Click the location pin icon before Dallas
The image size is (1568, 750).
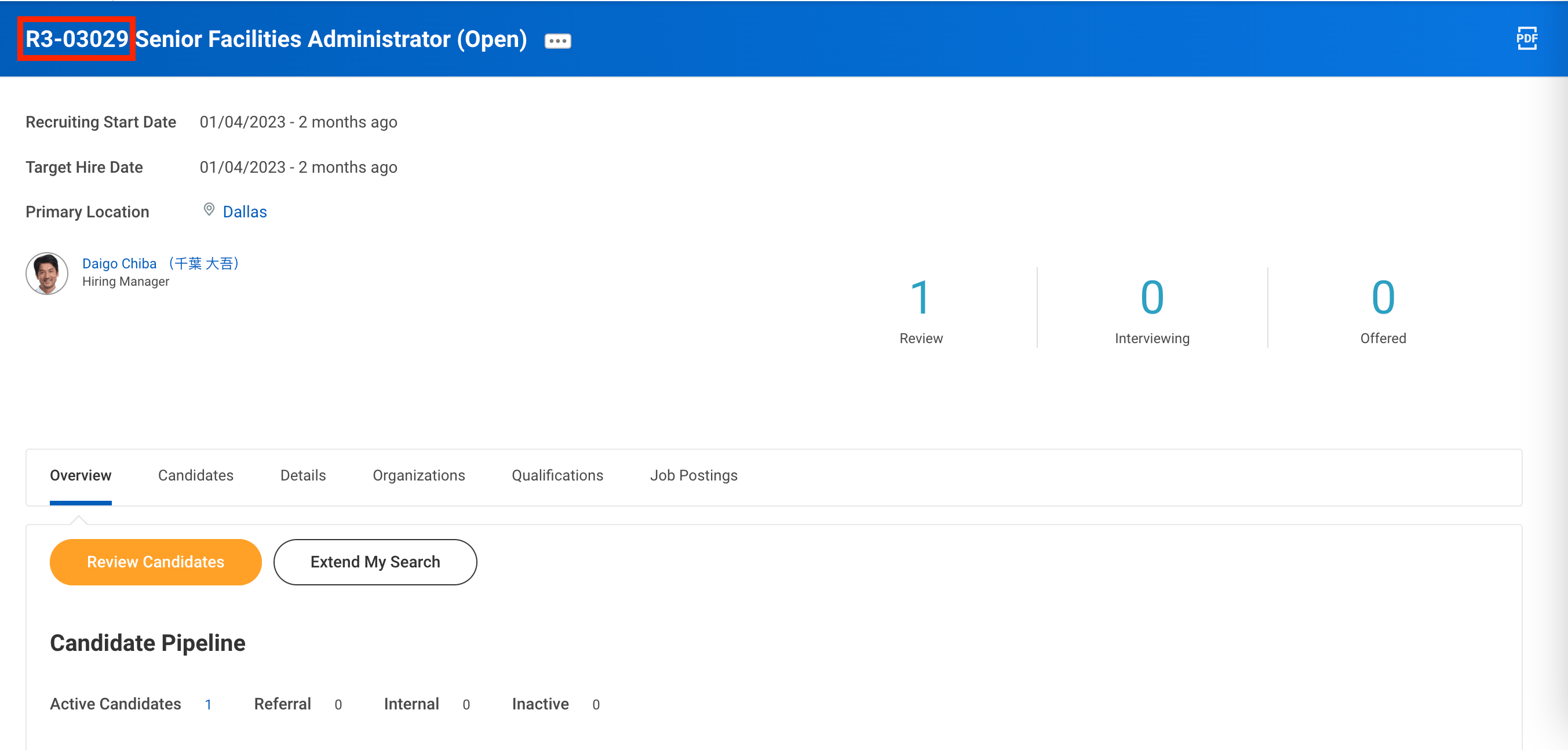tap(209, 210)
